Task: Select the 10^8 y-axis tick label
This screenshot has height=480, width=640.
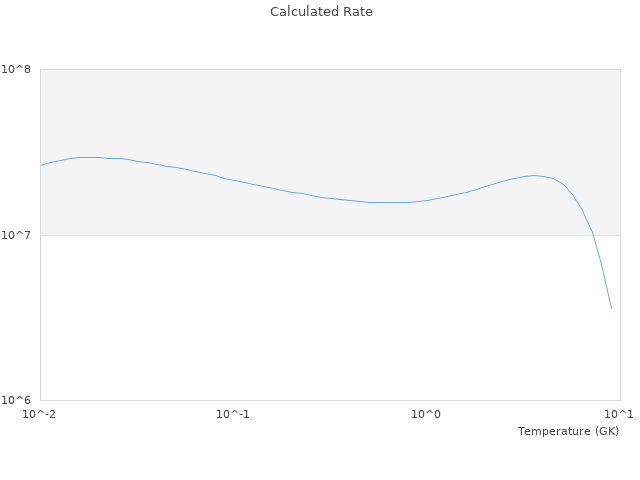Action: (x=20, y=70)
